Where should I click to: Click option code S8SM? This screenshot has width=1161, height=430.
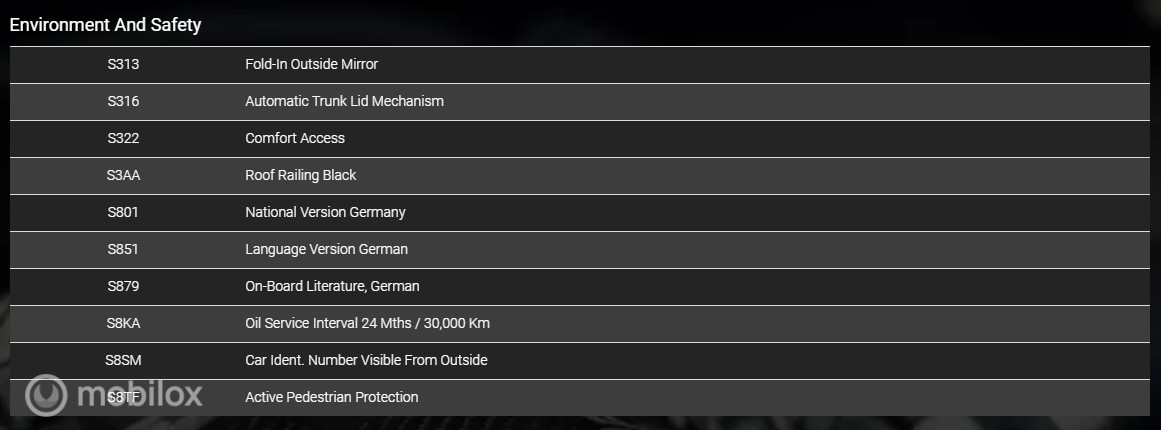click(123, 360)
